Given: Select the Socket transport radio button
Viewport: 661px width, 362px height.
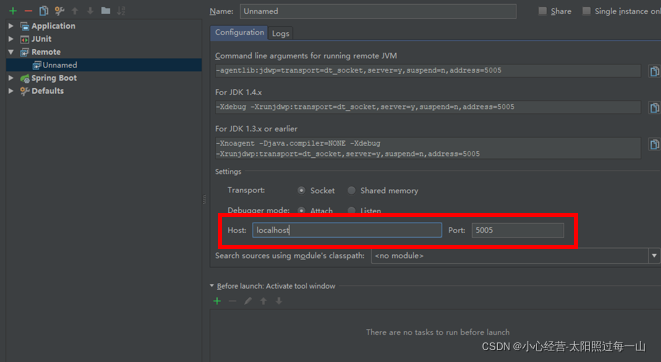Looking at the screenshot, I should 301,190.
